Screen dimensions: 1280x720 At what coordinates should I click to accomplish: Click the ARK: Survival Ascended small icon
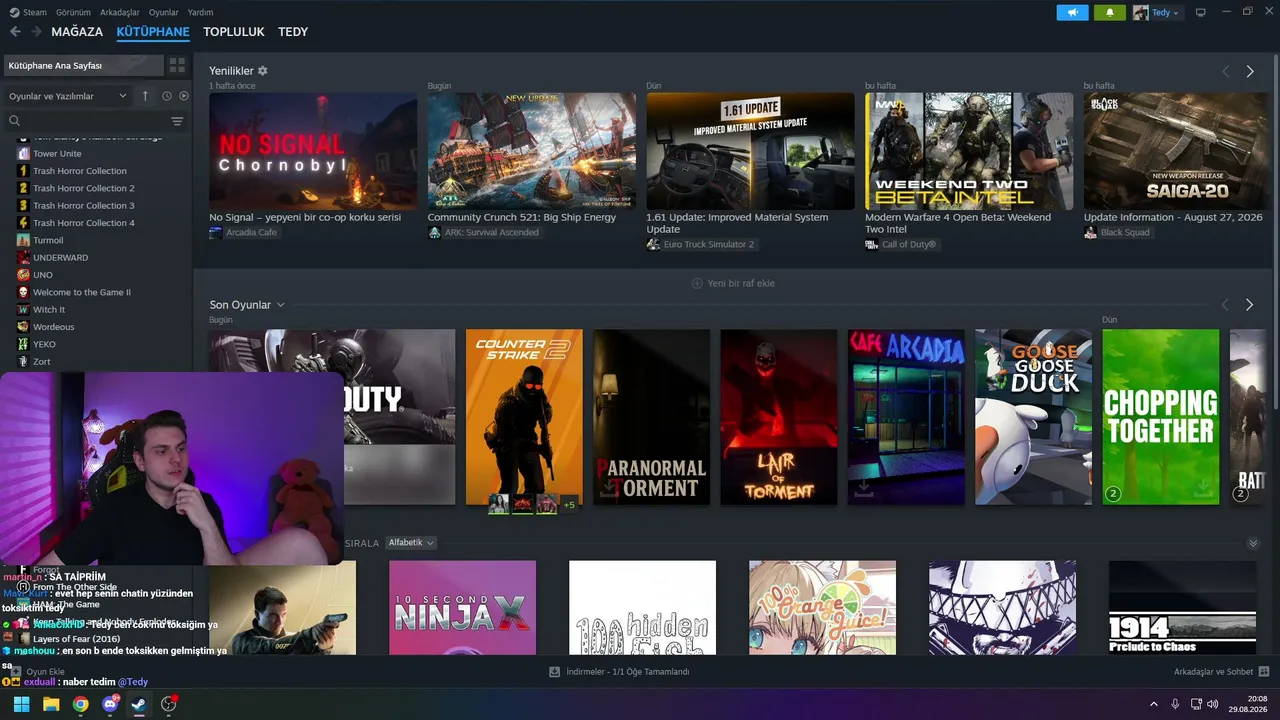point(434,232)
